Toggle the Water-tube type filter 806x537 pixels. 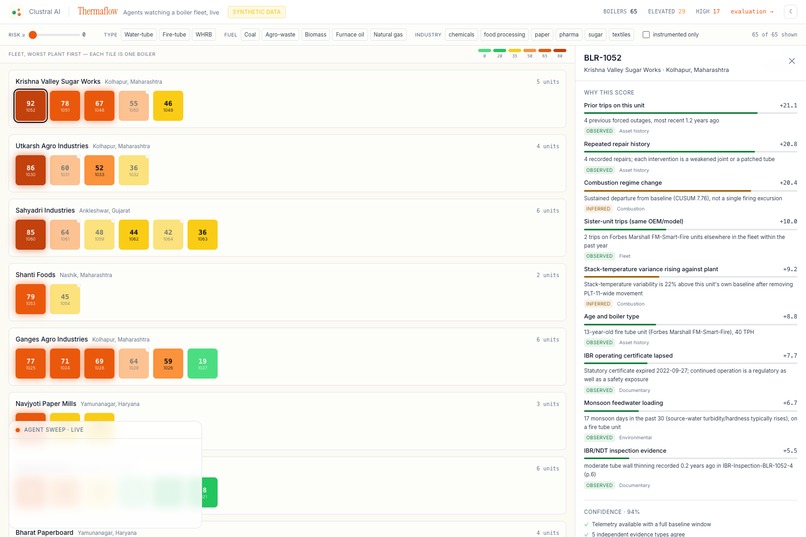click(x=138, y=34)
